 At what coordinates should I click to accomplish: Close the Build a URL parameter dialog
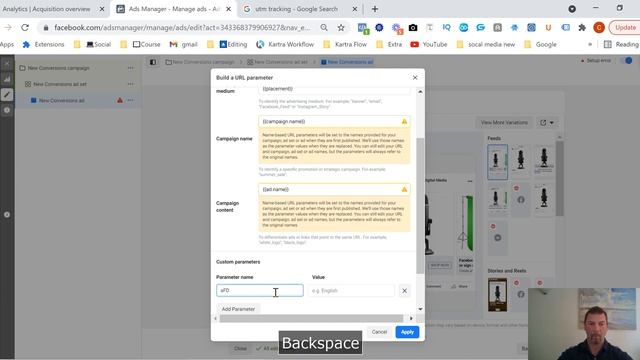click(x=415, y=78)
